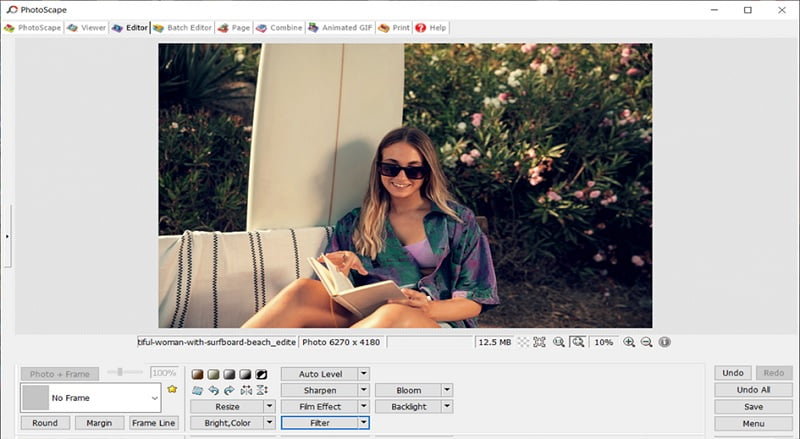Apply the Bloom effect

pos(409,390)
